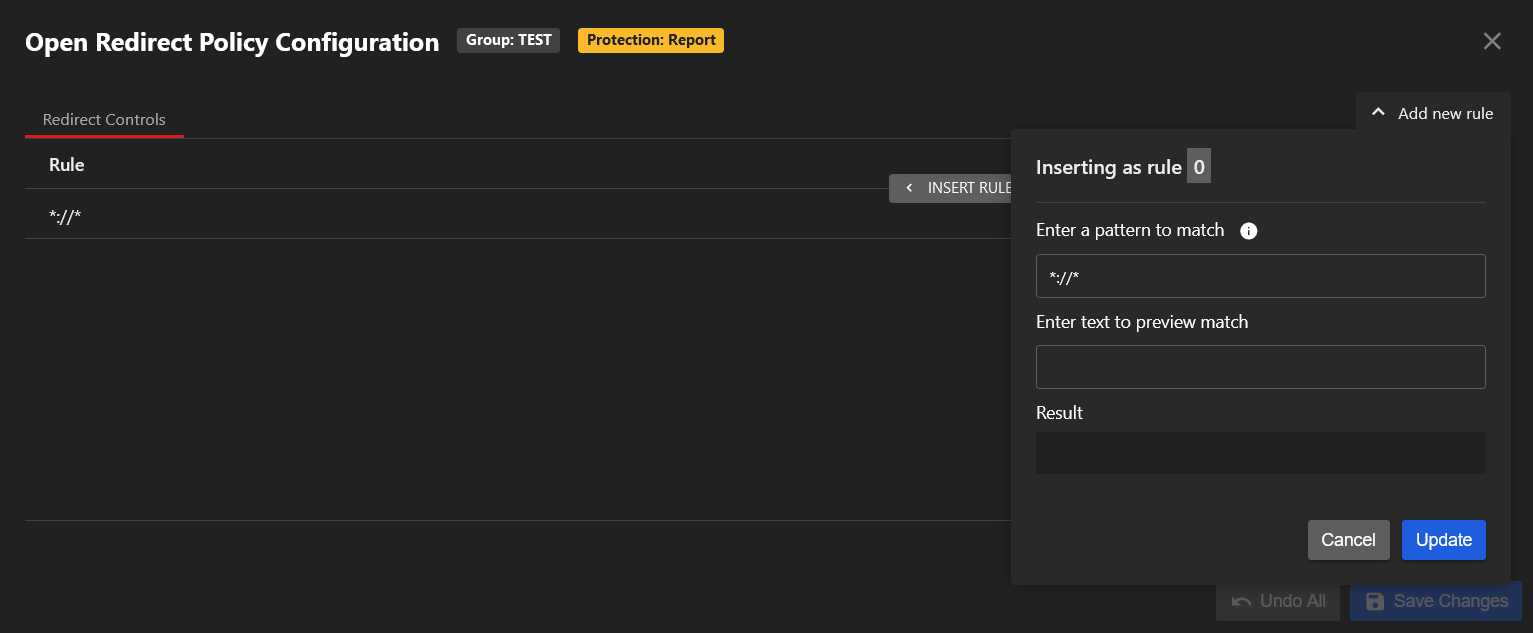Click the Rule column header
This screenshot has height=633, width=1533.
67,165
